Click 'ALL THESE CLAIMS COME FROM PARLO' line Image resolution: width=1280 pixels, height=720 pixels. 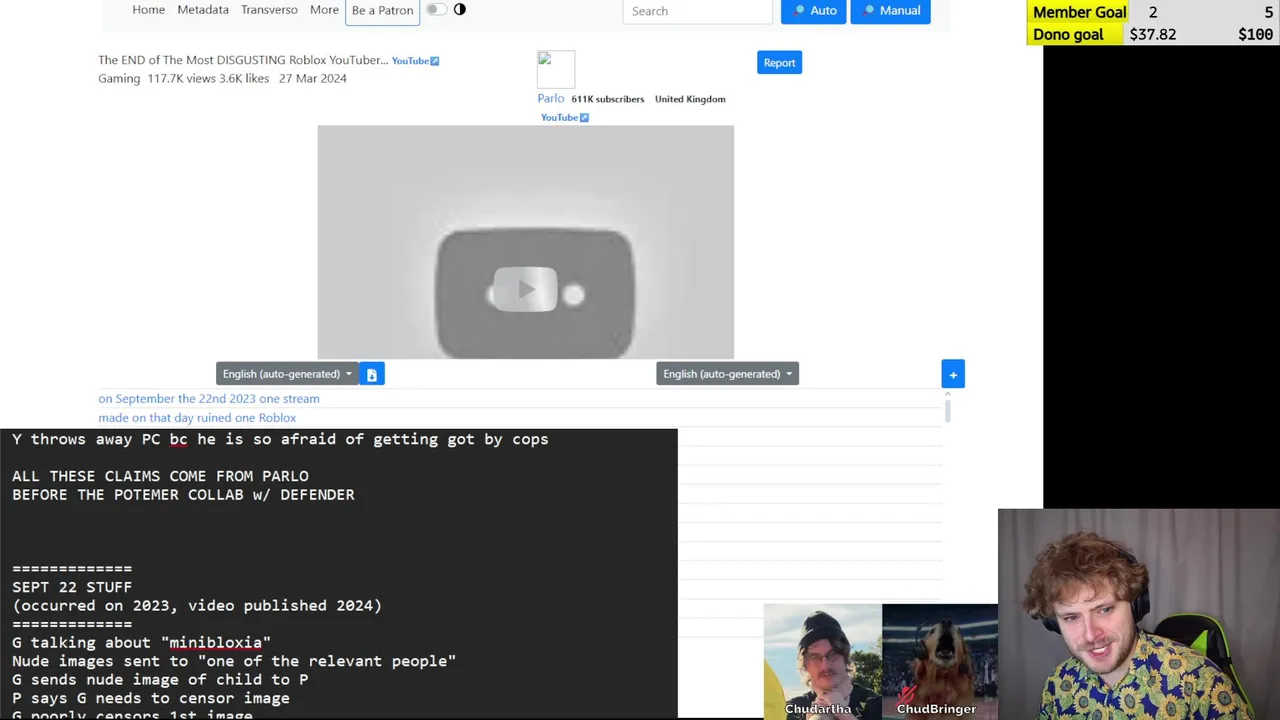coord(160,476)
